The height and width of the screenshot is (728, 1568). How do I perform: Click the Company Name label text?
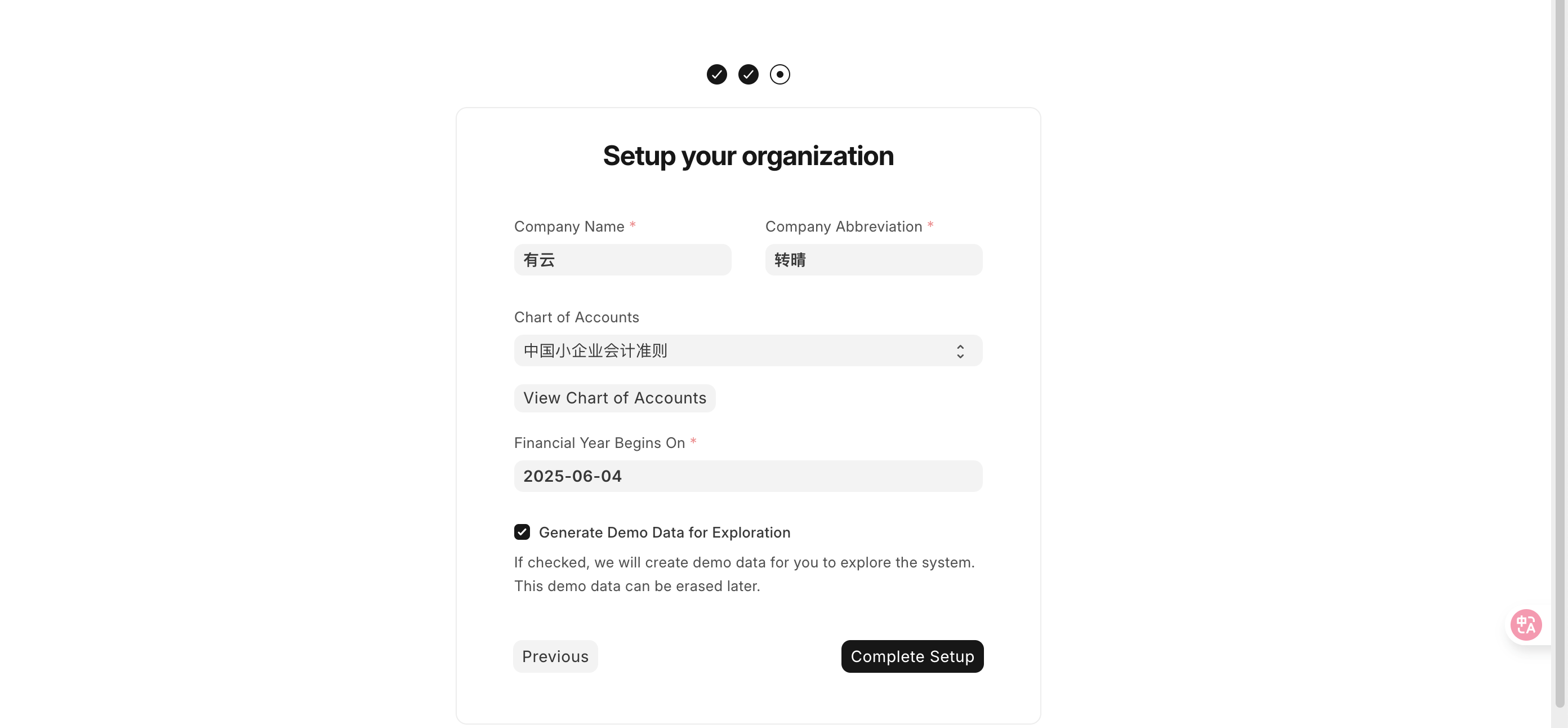point(569,227)
